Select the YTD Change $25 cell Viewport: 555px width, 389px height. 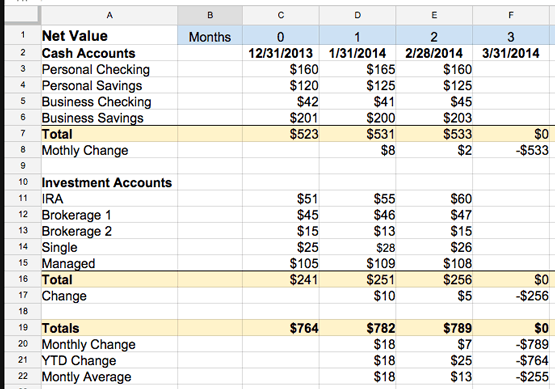[x=434, y=360]
